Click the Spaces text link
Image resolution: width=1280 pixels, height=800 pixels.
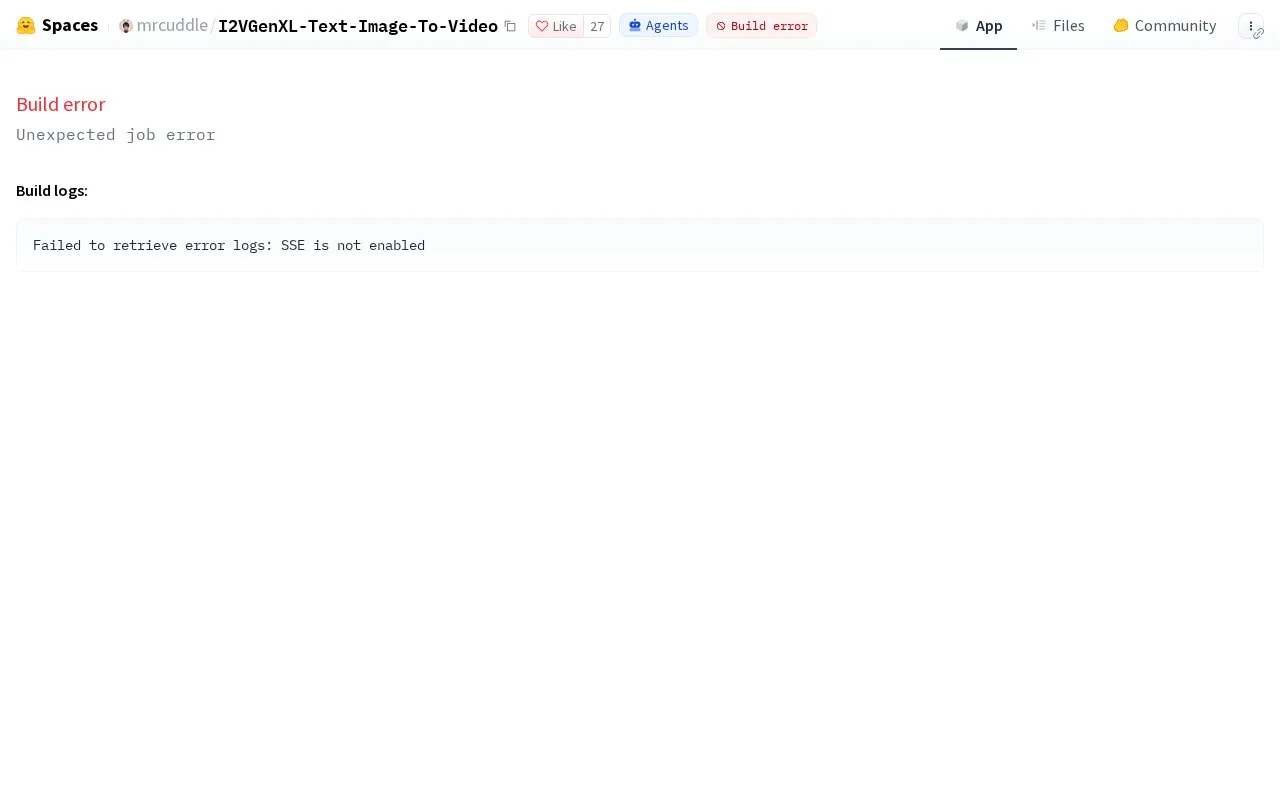70,26
